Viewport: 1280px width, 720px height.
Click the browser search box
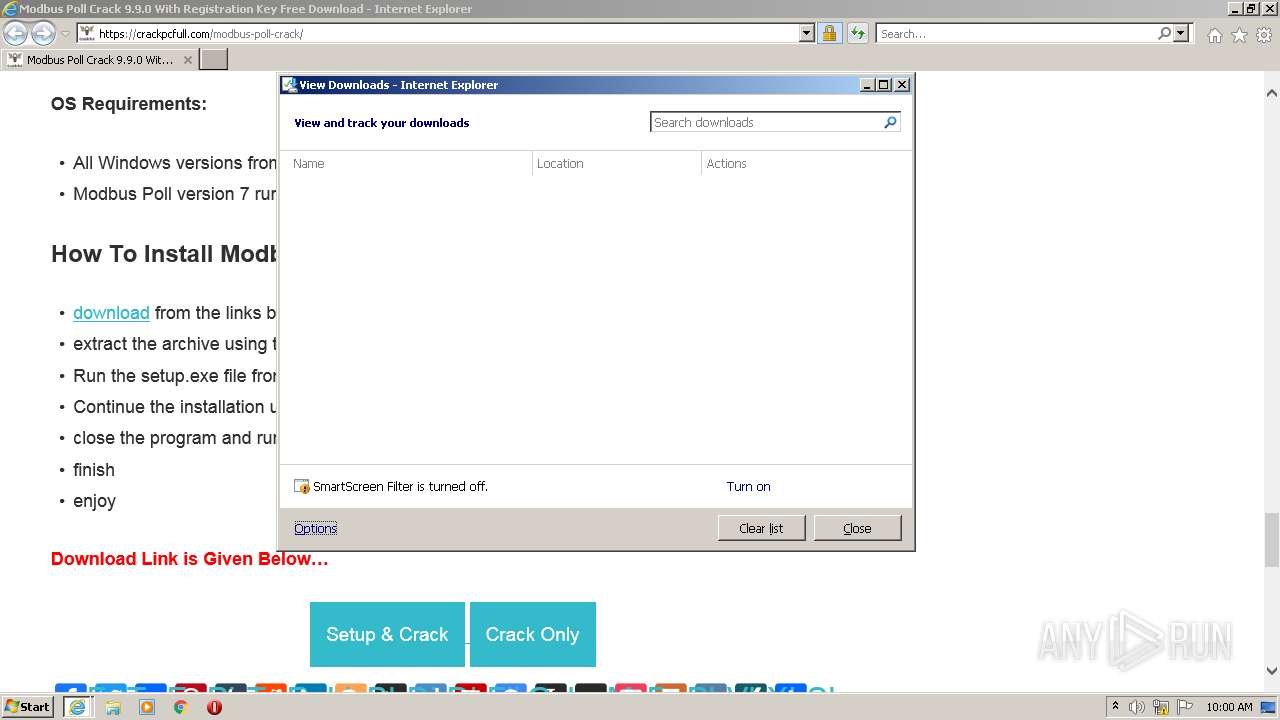[x=1015, y=33]
